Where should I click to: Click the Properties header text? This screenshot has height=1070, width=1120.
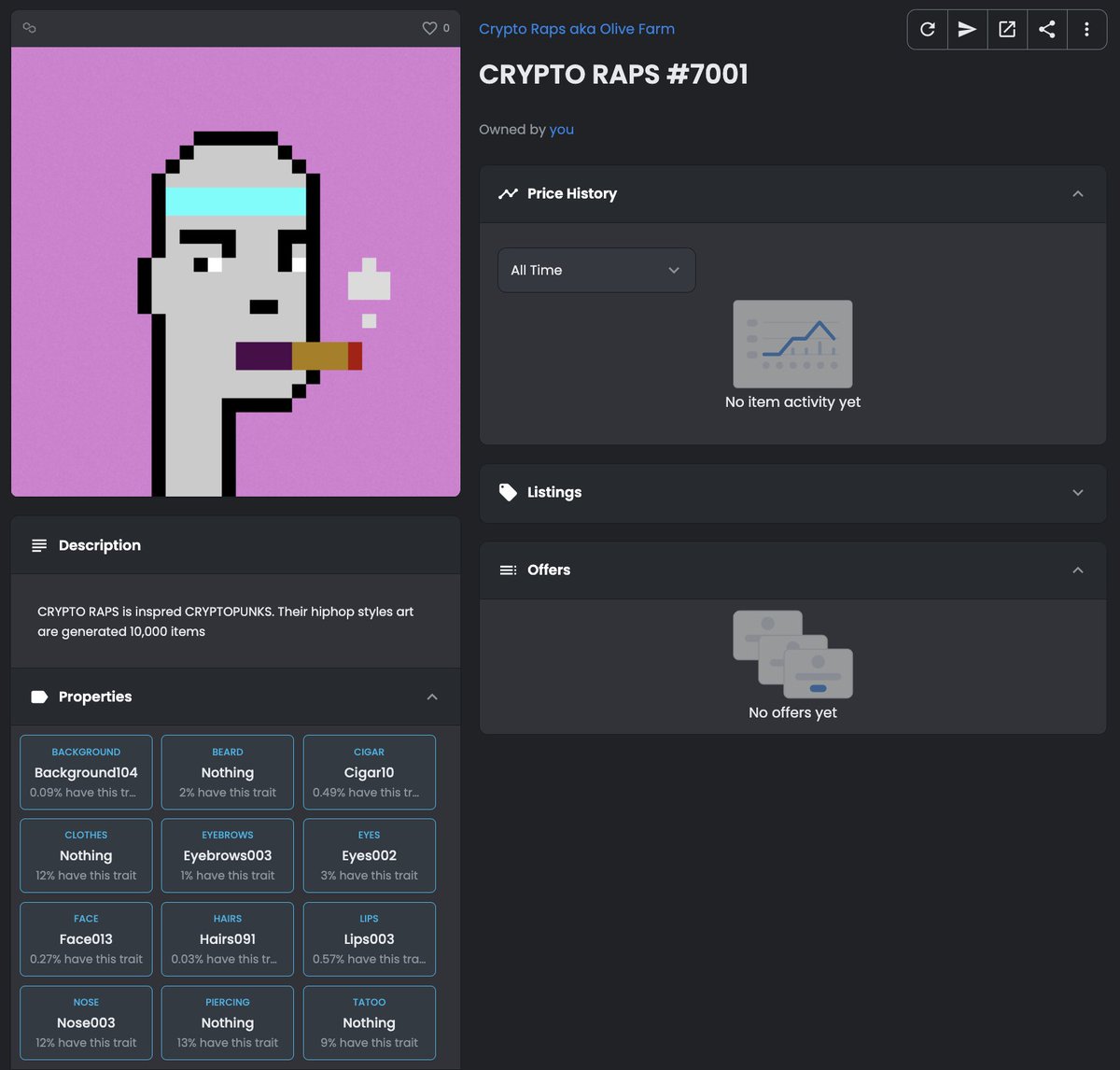click(x=95, y=697)
